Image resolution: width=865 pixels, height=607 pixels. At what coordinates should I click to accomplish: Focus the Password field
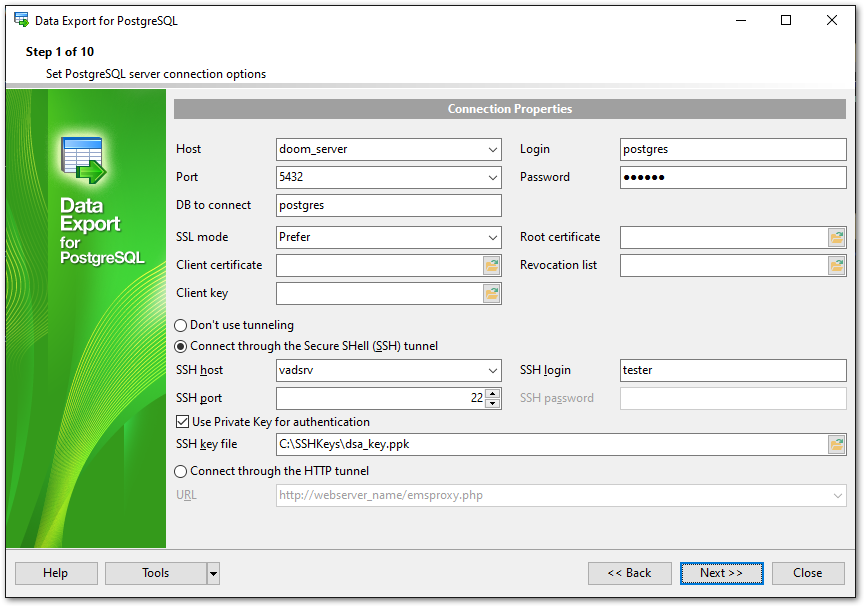(733, 178)
